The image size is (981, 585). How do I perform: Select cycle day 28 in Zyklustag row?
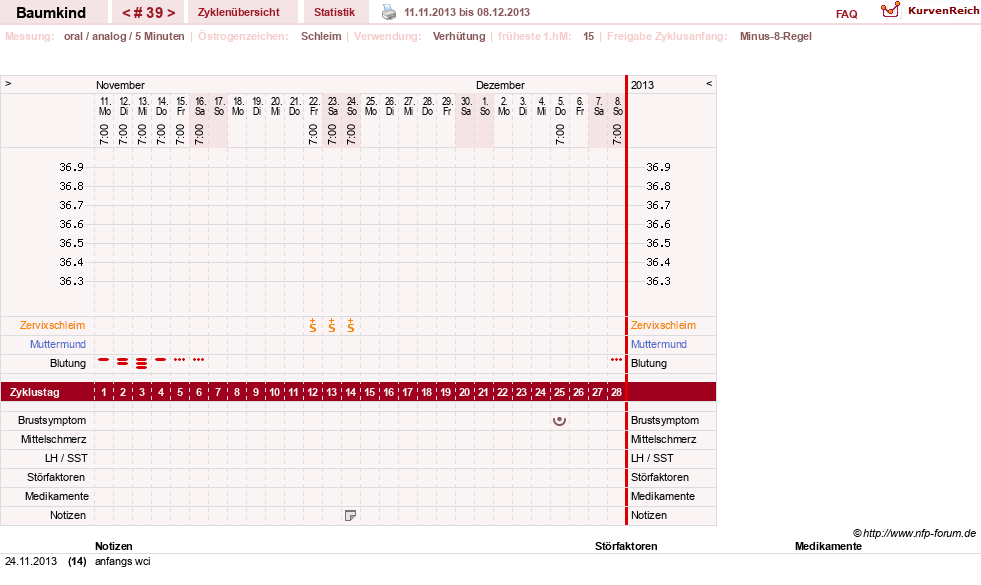coord(616,392)
